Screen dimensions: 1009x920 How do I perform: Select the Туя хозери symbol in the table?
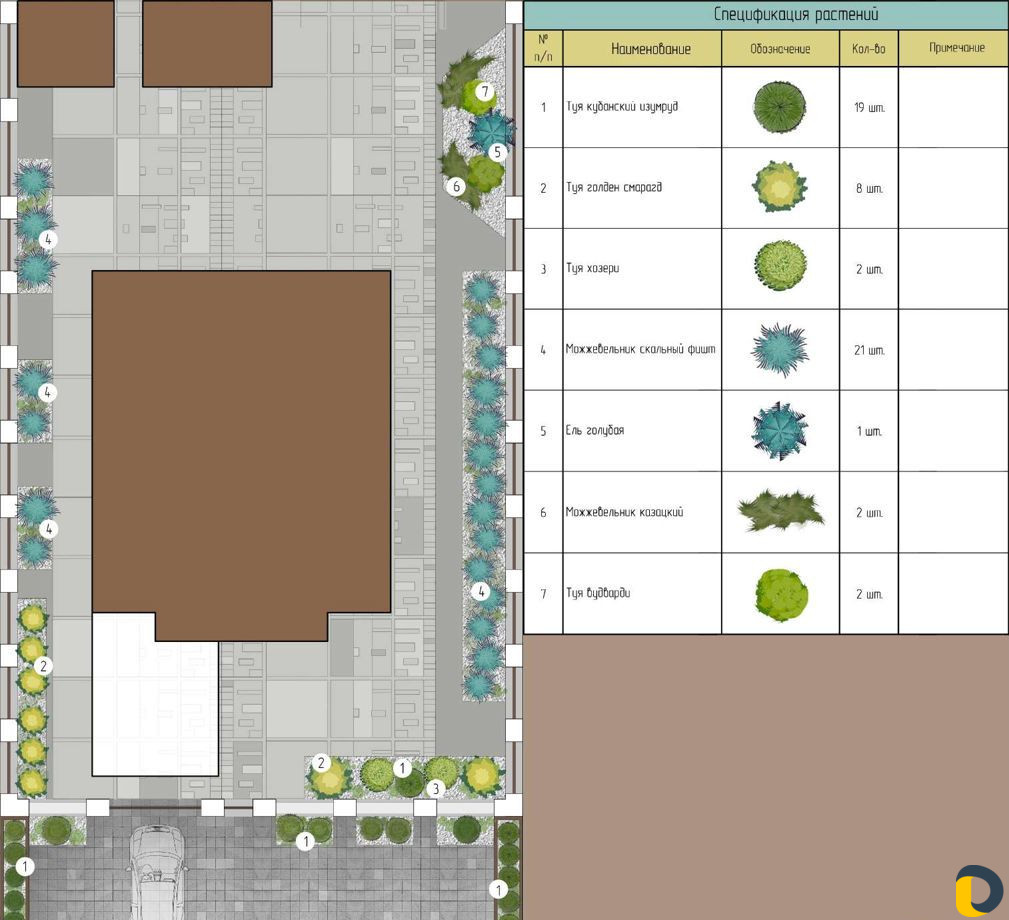pos(780,265)
